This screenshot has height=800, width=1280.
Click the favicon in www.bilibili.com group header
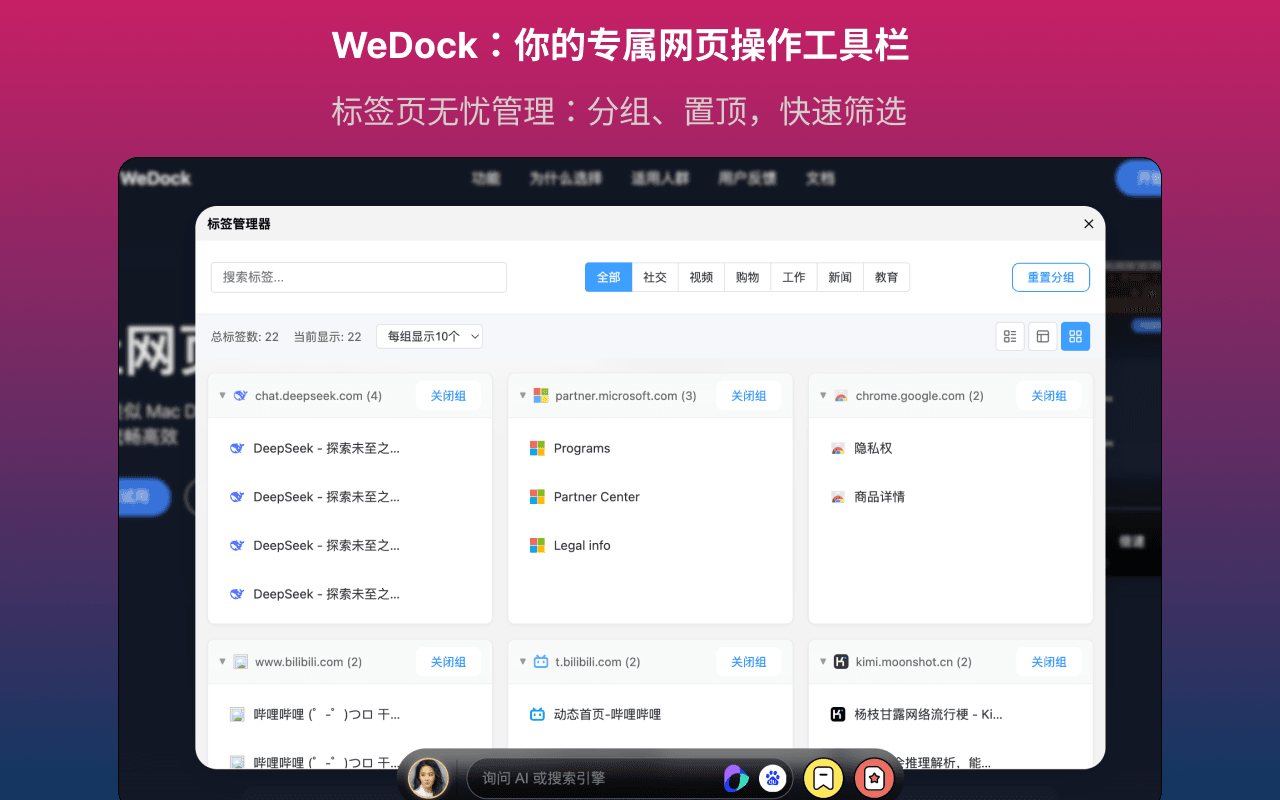240,662
